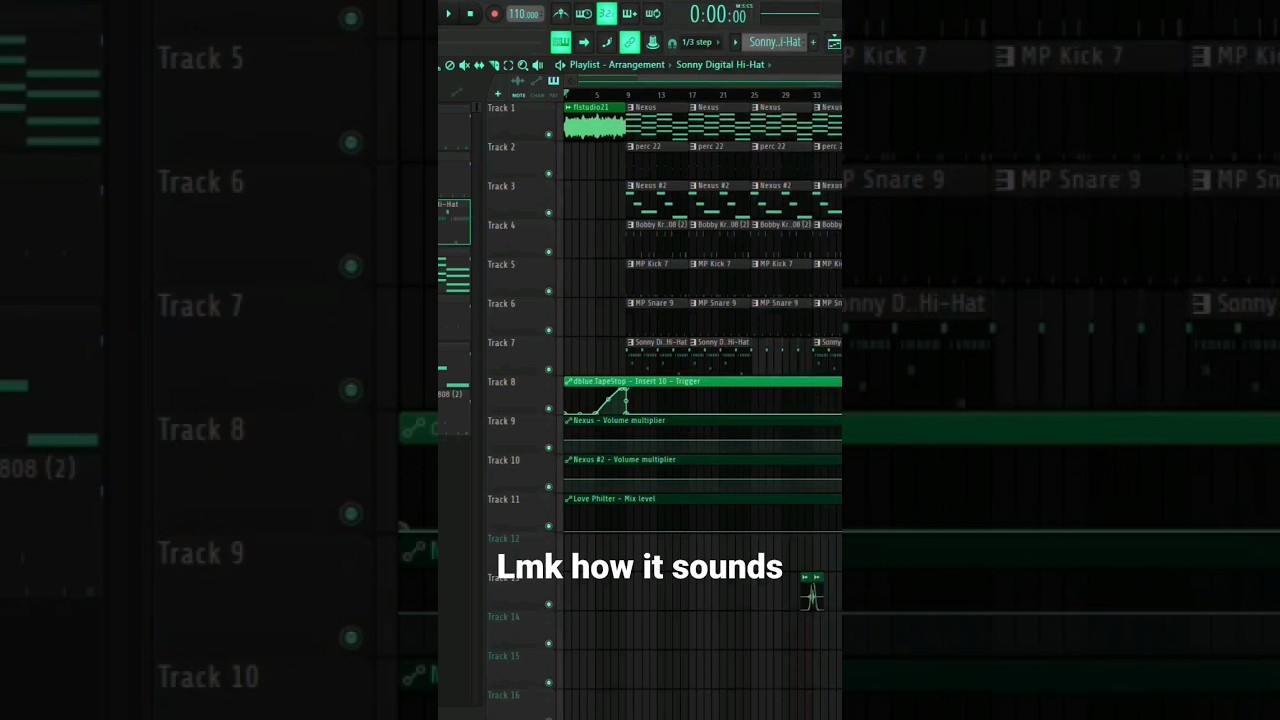Toggle the metronome icon

pos(561,14)
